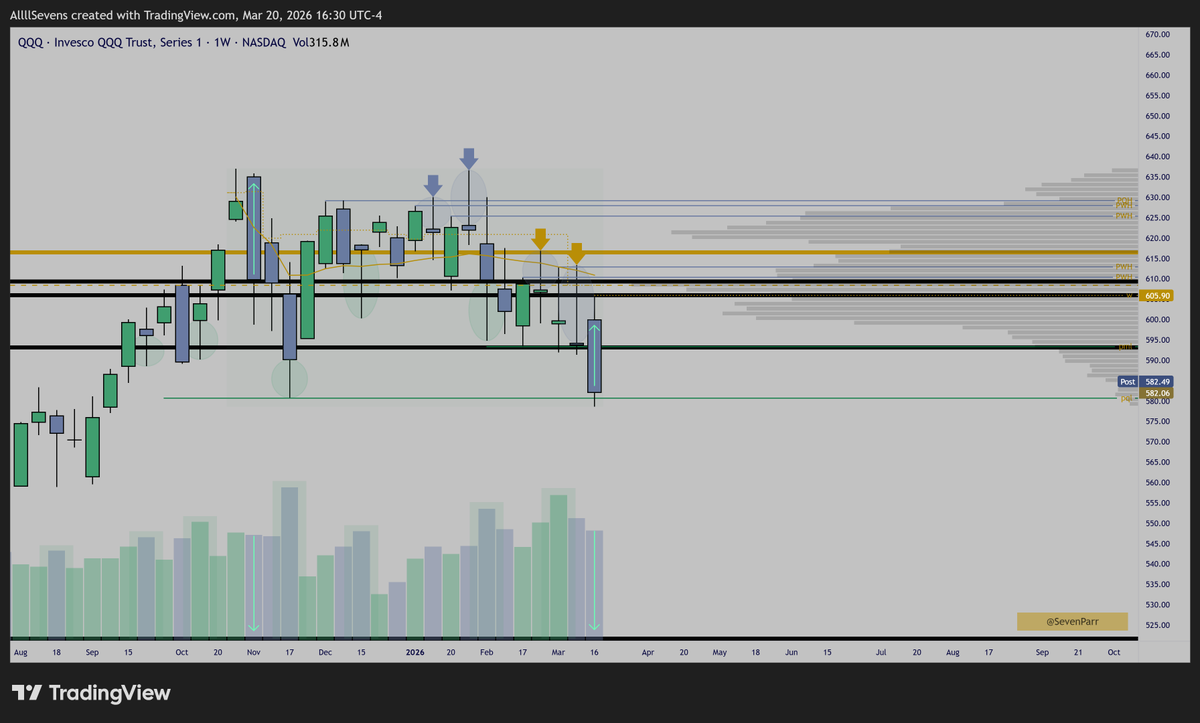The height and width of the screenshot is (723, 1200).
Task: Click the 615.00 price axis label
Action: pos(1158,259)
